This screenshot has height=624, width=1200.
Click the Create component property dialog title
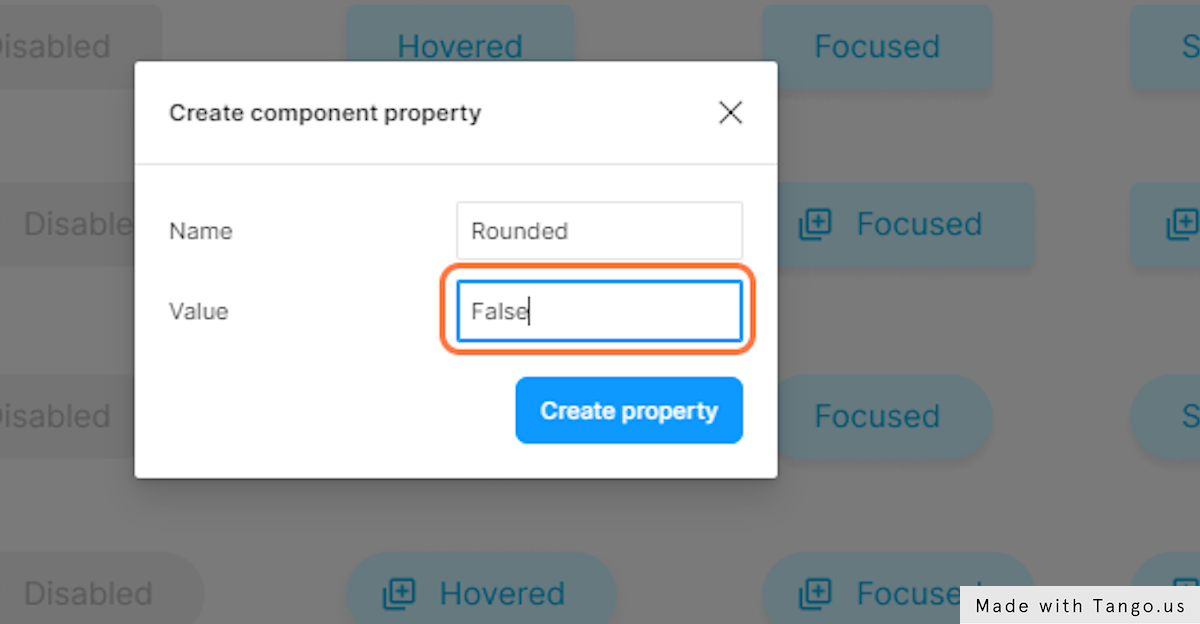point(325,113)
